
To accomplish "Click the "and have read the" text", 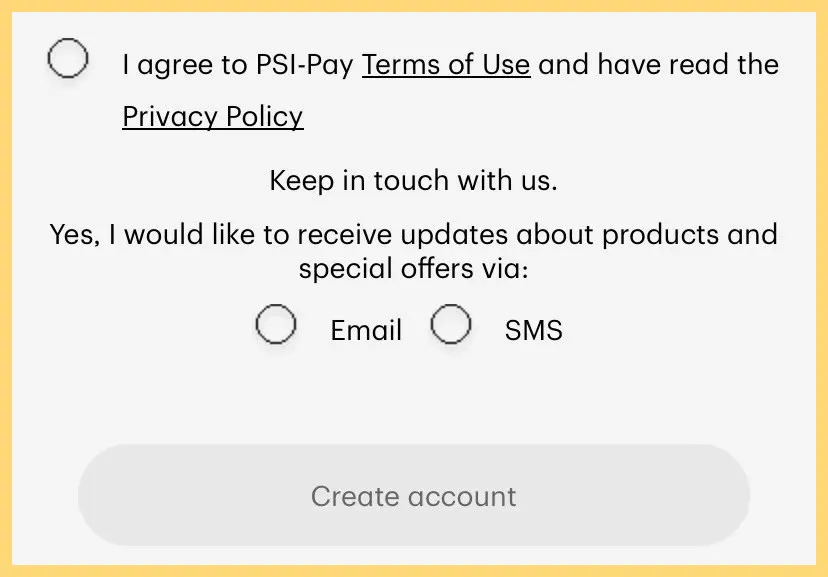I will pos(658,65).
